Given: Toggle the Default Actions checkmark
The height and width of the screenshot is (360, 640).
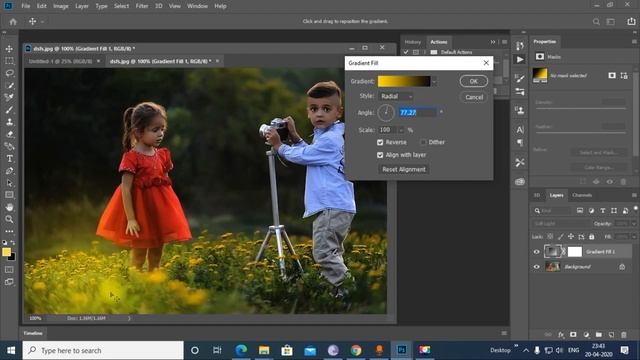Looking at the screenshot, I should (406, 52).
